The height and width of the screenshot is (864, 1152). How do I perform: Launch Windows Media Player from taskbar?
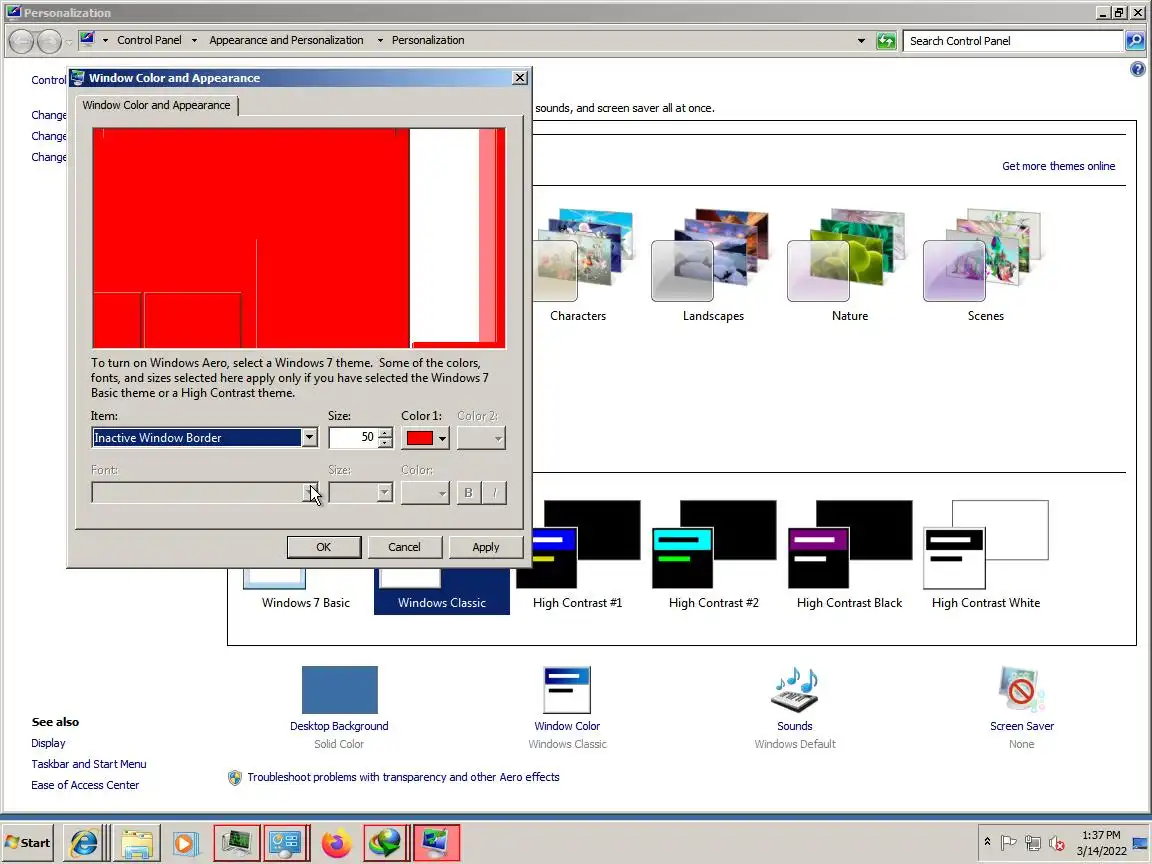186,843
